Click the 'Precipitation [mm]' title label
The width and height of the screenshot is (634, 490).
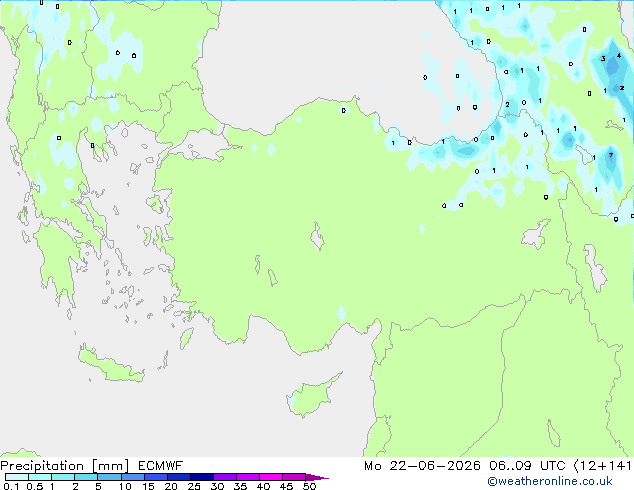65,466
